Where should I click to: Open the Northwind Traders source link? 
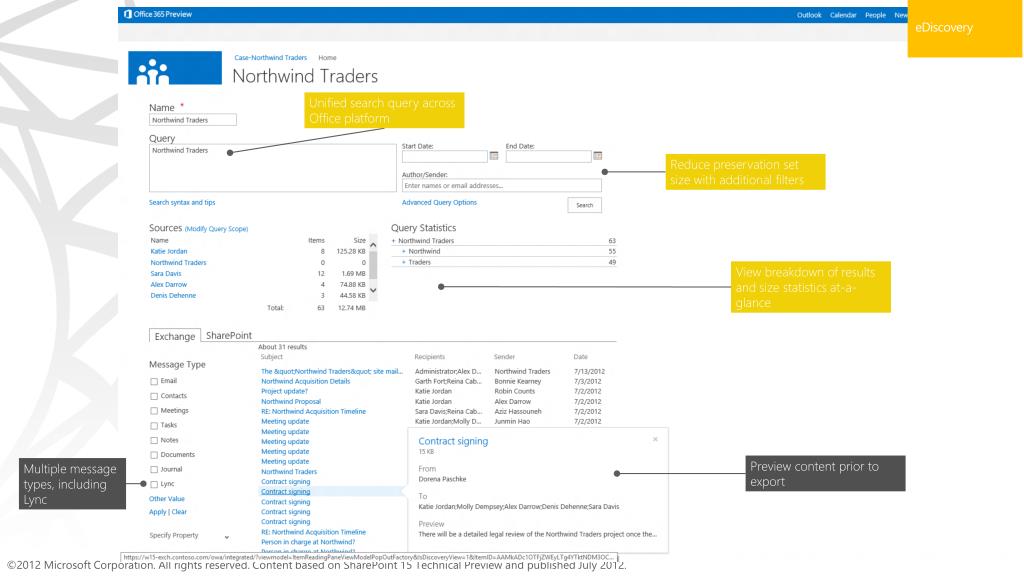pyautogui.click(x=178, y=263)
